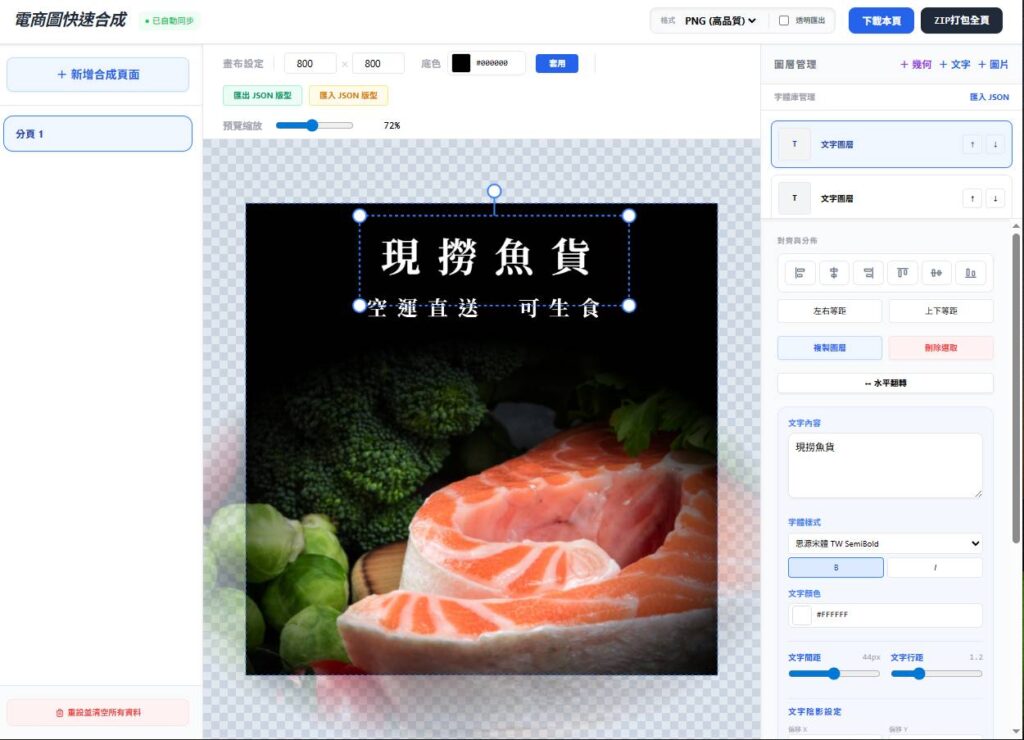Click the align vertical middle icon
1024x740 pixels.
(x=936, y=273)
